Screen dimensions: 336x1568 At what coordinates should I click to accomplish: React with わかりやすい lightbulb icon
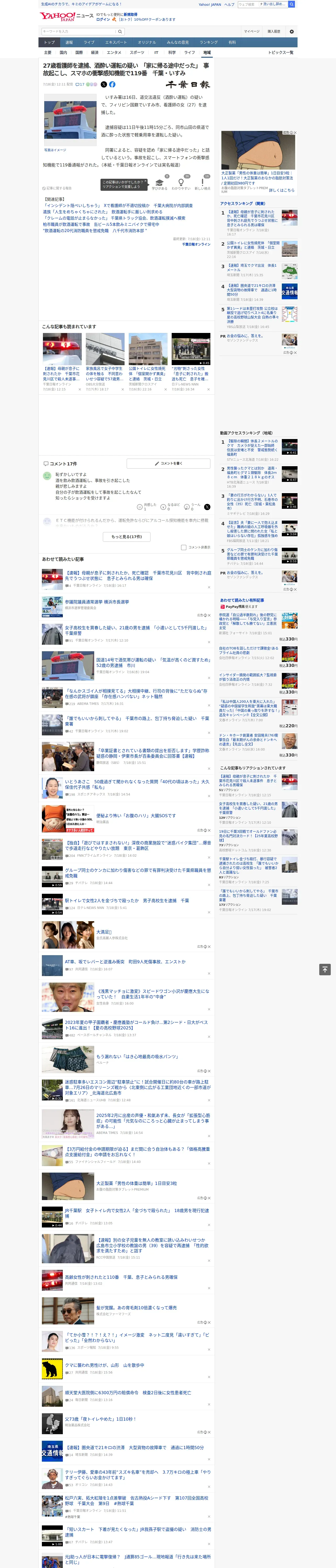(x=181, y=183)
